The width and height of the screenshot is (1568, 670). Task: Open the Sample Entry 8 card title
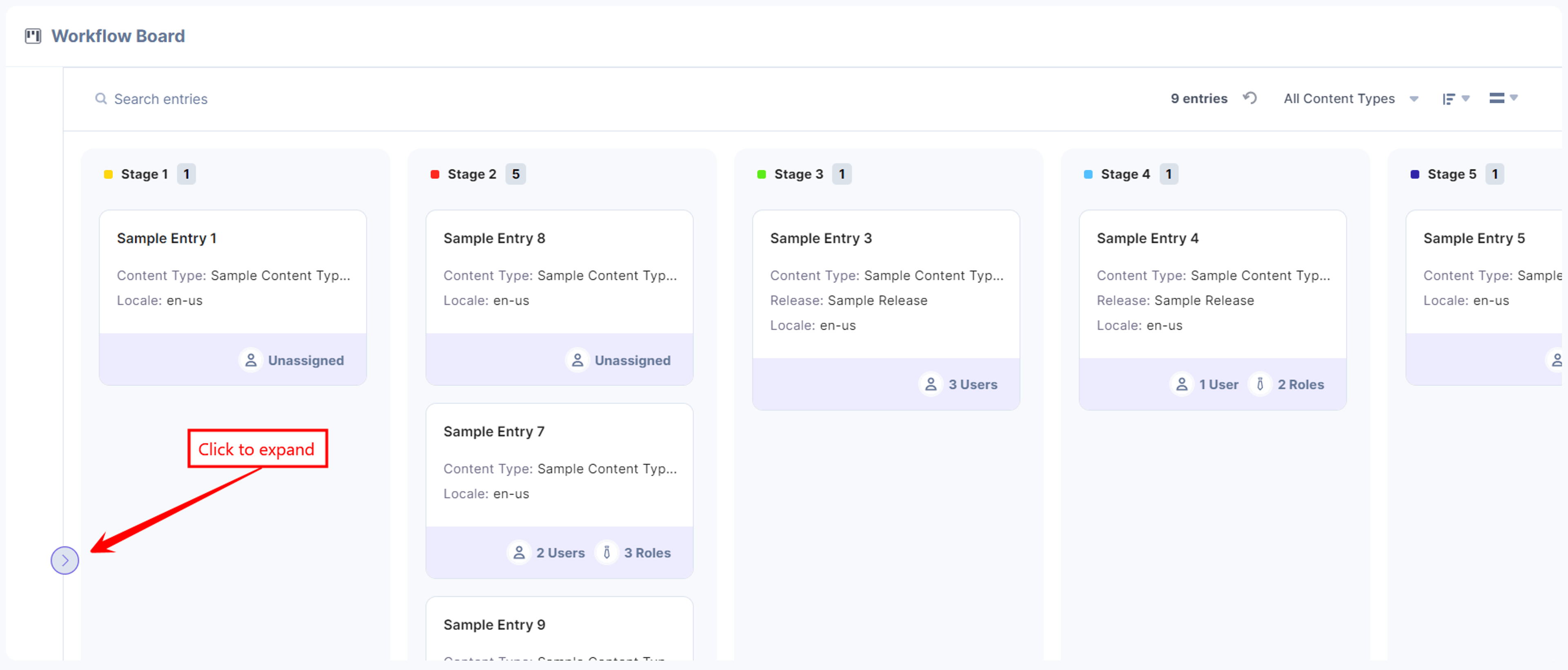click(x=494, y=238)
